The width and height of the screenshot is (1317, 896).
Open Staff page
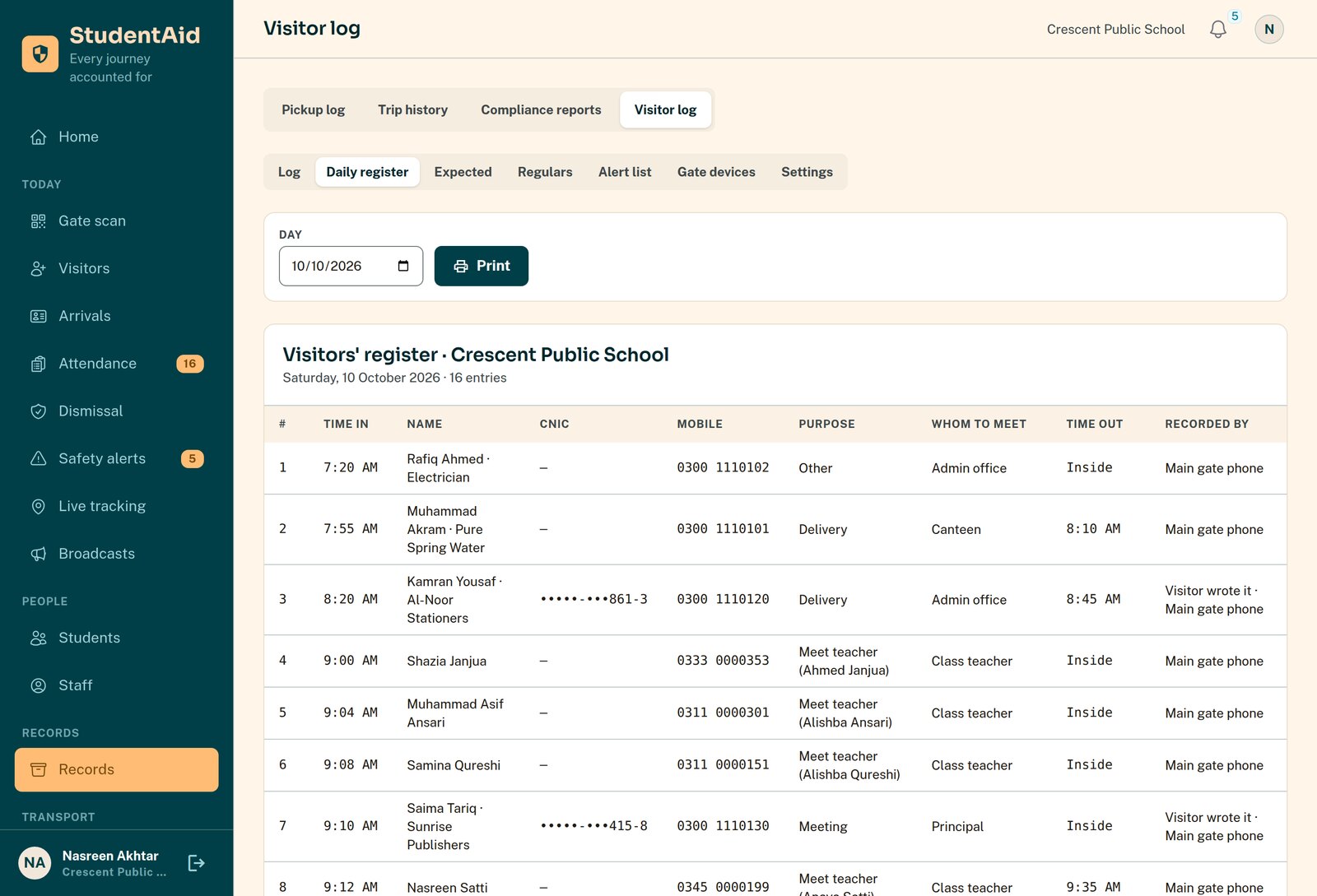(116, 685)
